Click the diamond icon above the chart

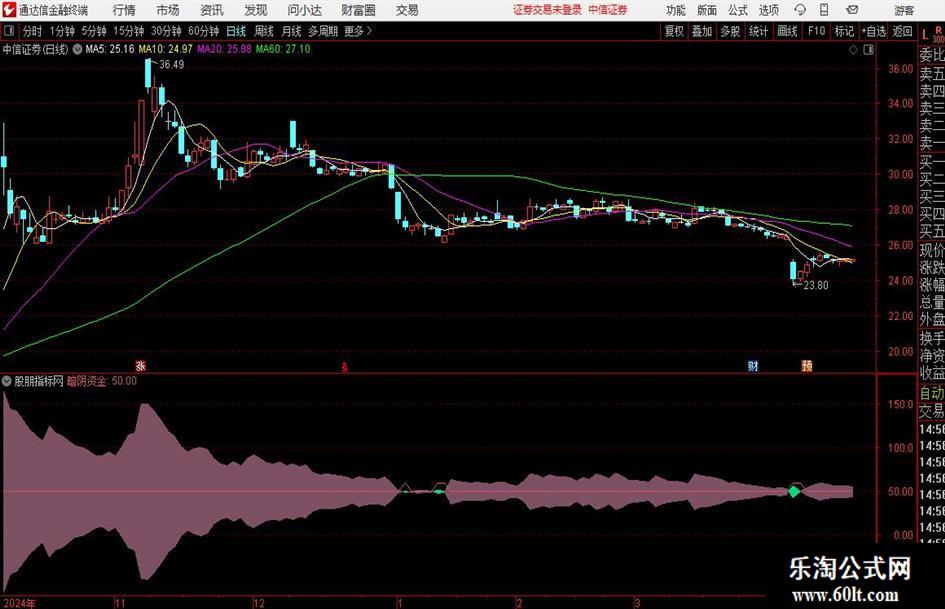(x=853, y=50)
